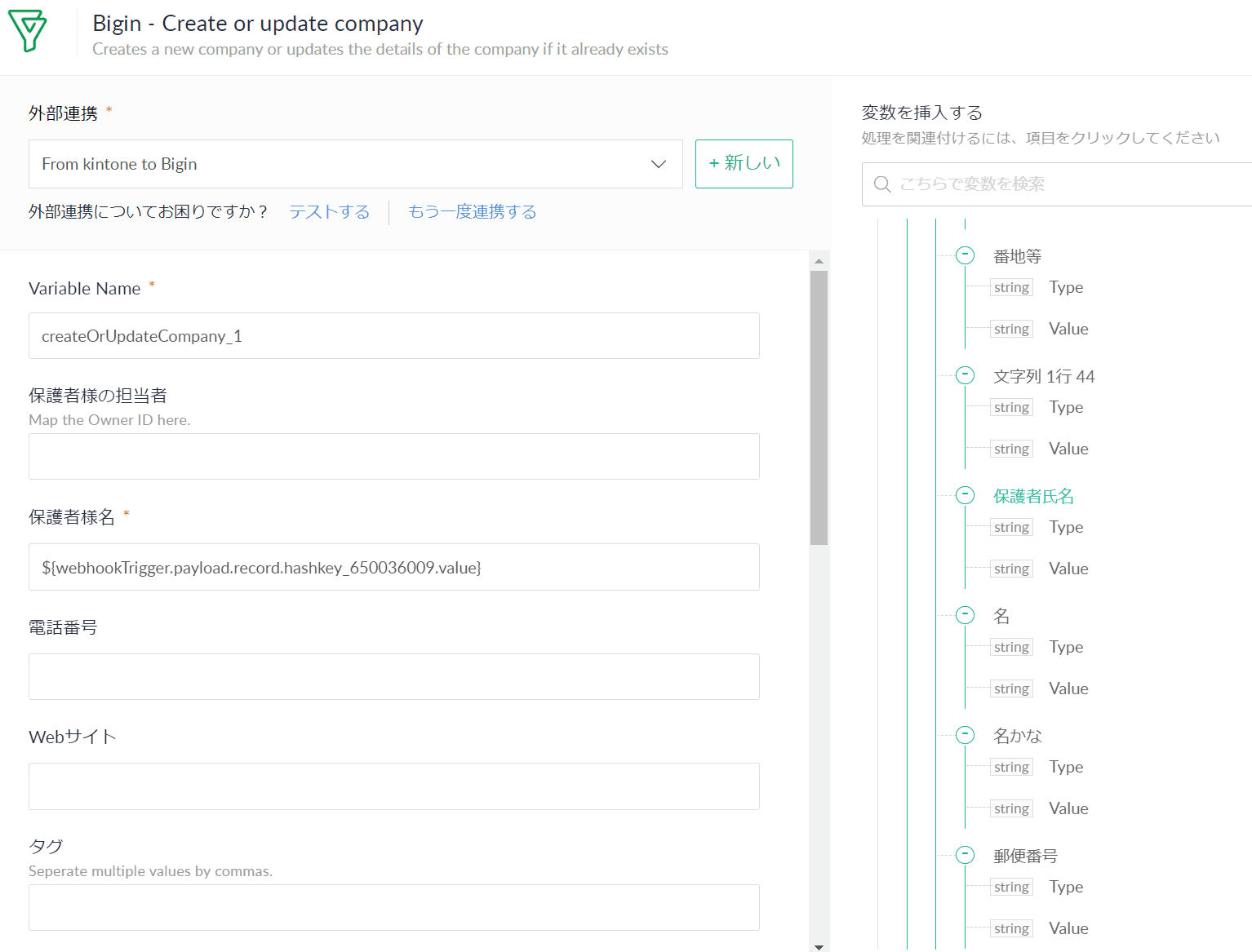The height and width of the screenshot is (952, 1252).
Task: Select Type under 郵便番号
Action: click(x=1065, y=887)
